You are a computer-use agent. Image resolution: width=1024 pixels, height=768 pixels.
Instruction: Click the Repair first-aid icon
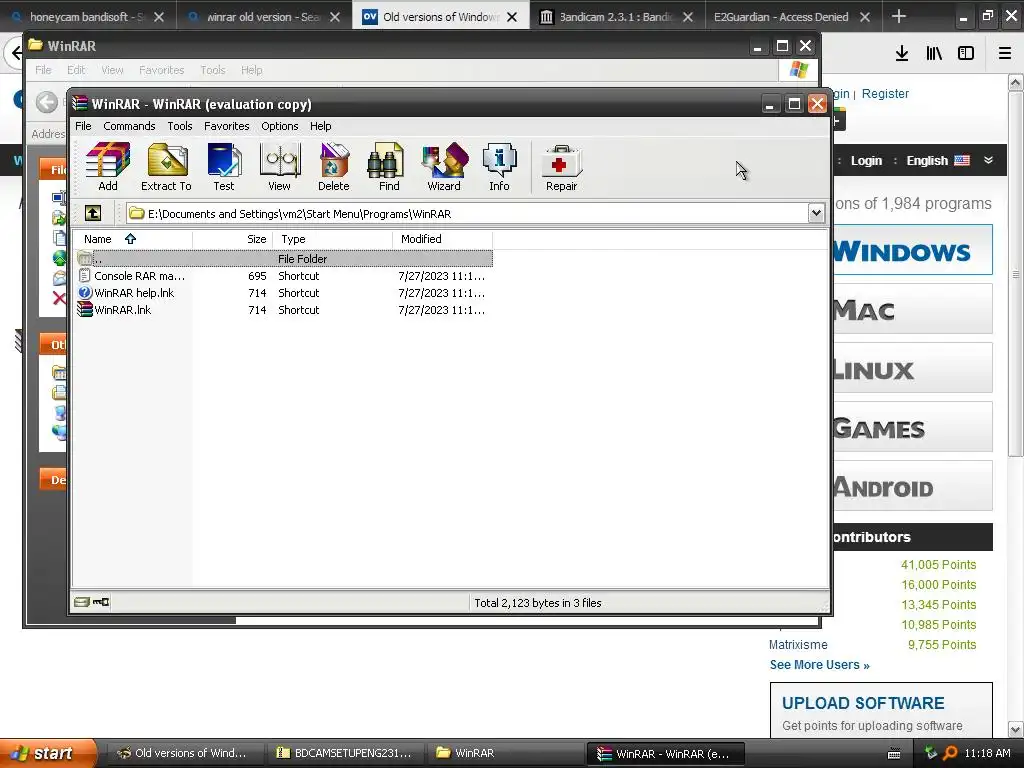click(x=562, y=167)
